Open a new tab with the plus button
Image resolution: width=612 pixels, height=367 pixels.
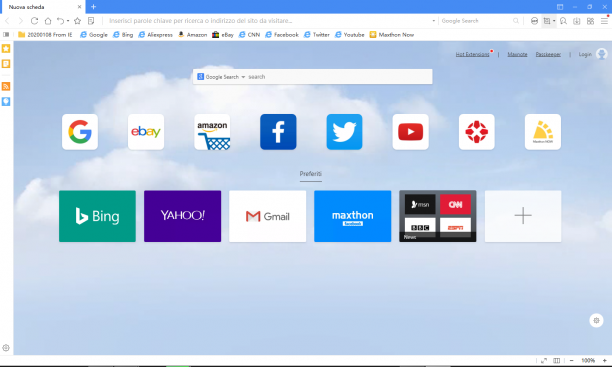coord(93,7)
